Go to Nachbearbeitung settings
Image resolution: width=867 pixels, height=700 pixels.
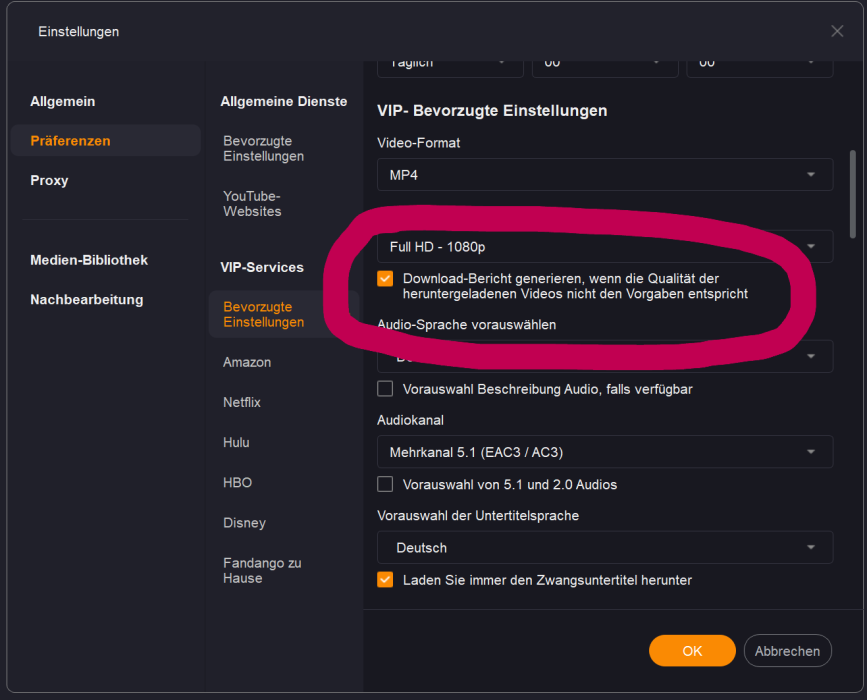coord(86,300)
